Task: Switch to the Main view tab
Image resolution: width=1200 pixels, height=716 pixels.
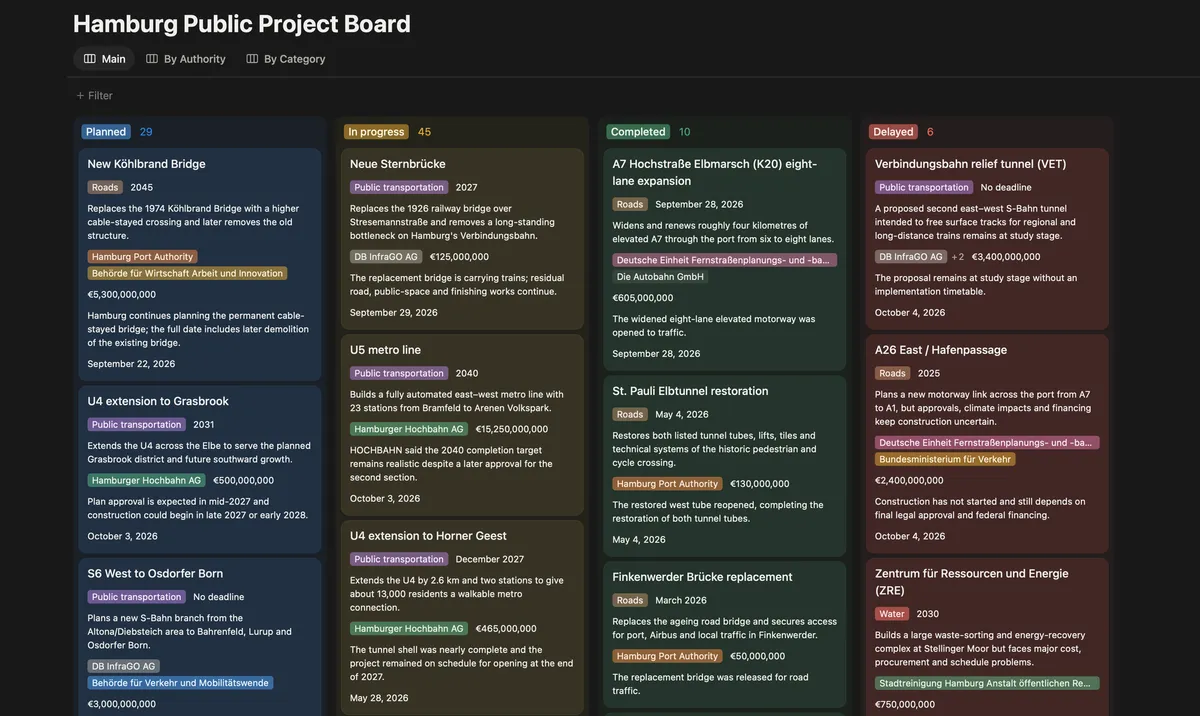Action: coord(104,59)
